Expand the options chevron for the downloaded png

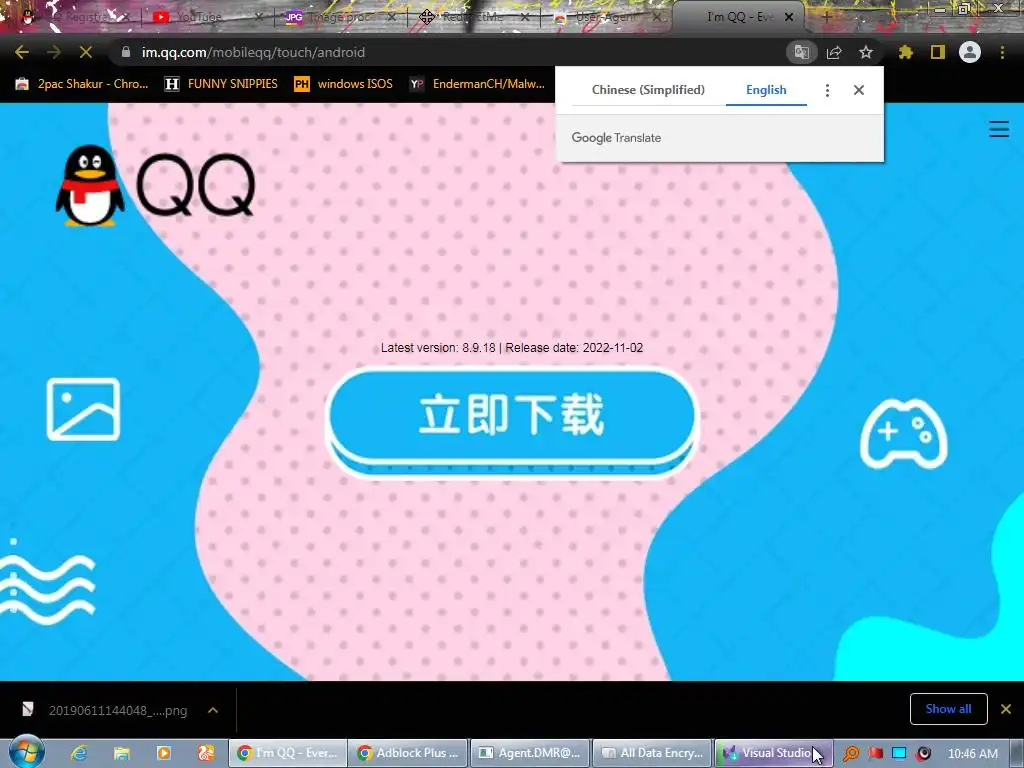pyautogui.click(x=213, y=710)
